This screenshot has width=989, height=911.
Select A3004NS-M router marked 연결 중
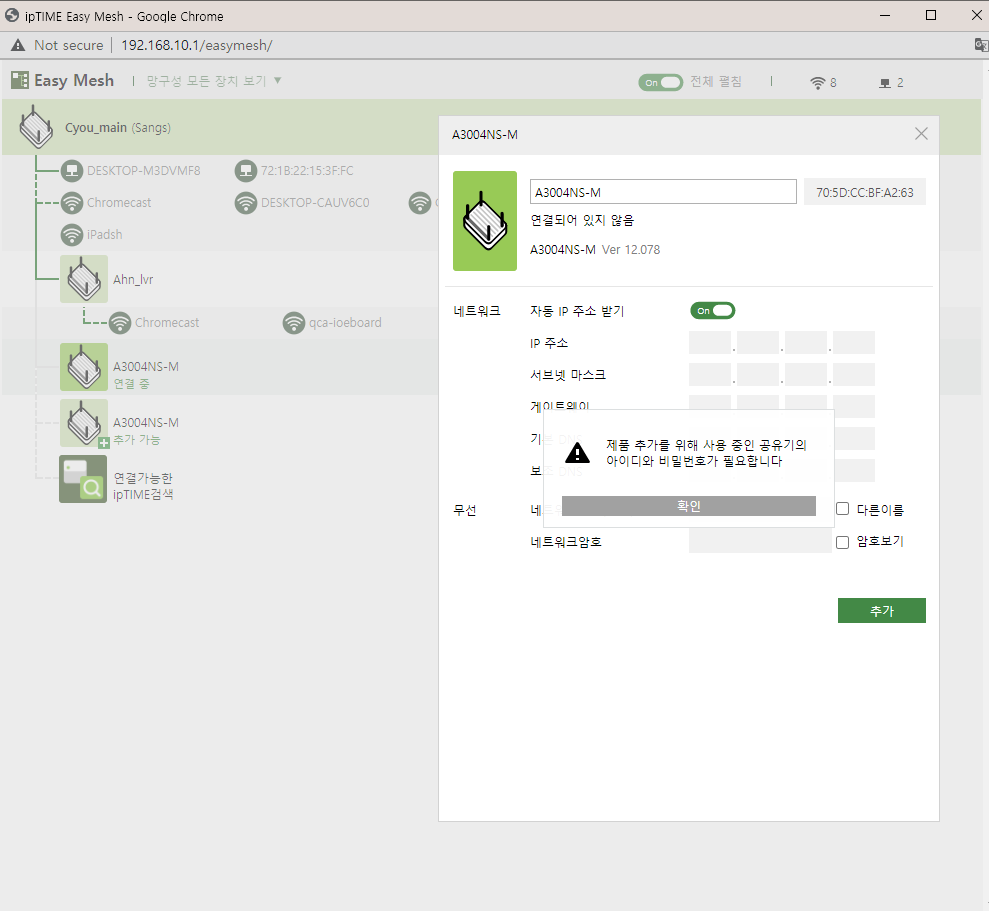click(x=84, y=367)
